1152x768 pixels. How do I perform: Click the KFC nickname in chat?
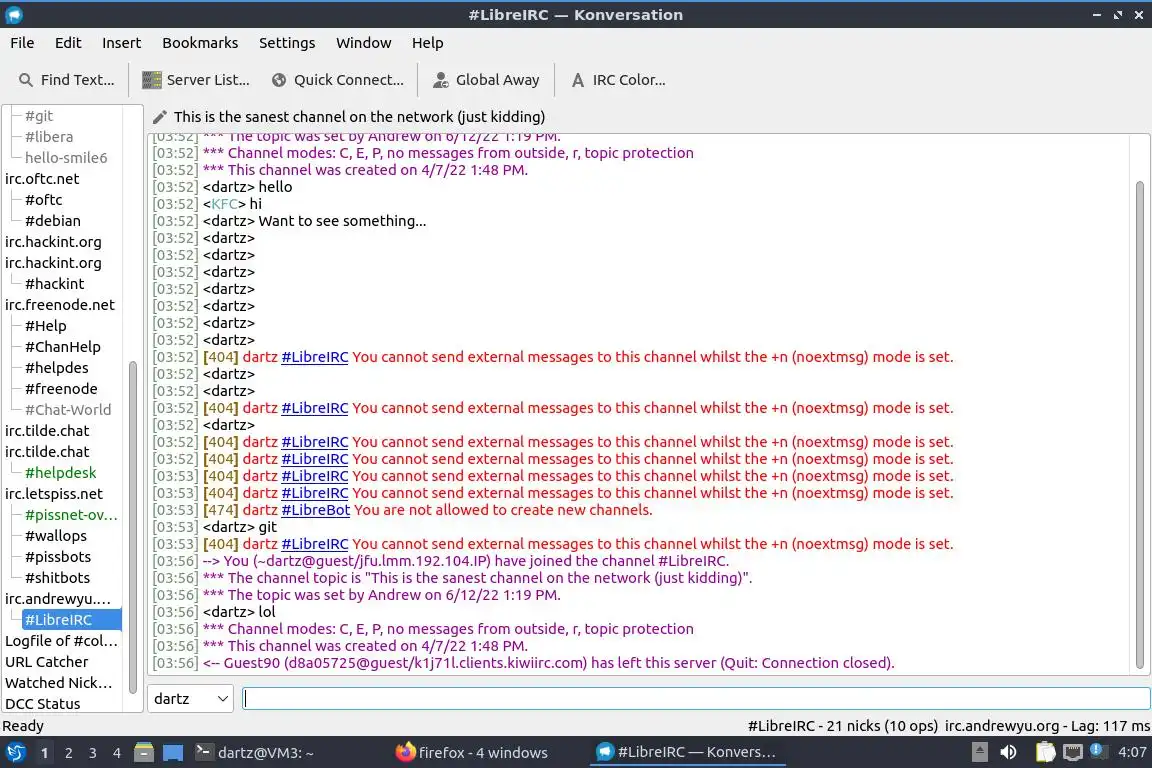[225, 204]
